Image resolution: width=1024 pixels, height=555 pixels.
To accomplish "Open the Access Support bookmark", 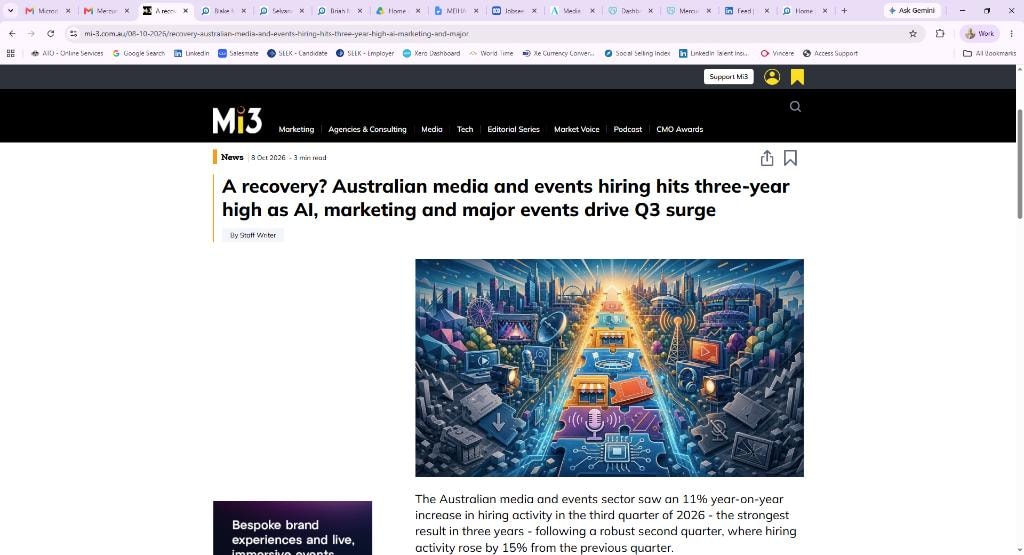I will pos(830,54).
